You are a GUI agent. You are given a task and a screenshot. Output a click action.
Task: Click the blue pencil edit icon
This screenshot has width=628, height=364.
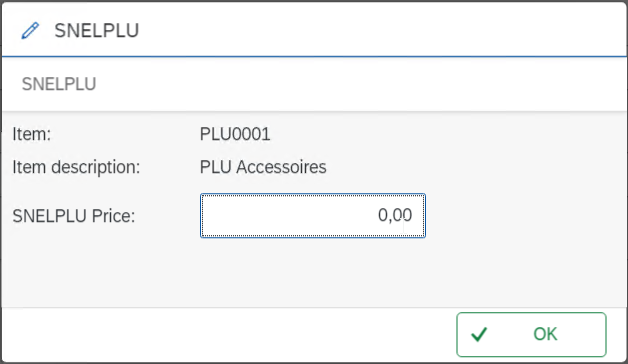[x=30, y=31]
